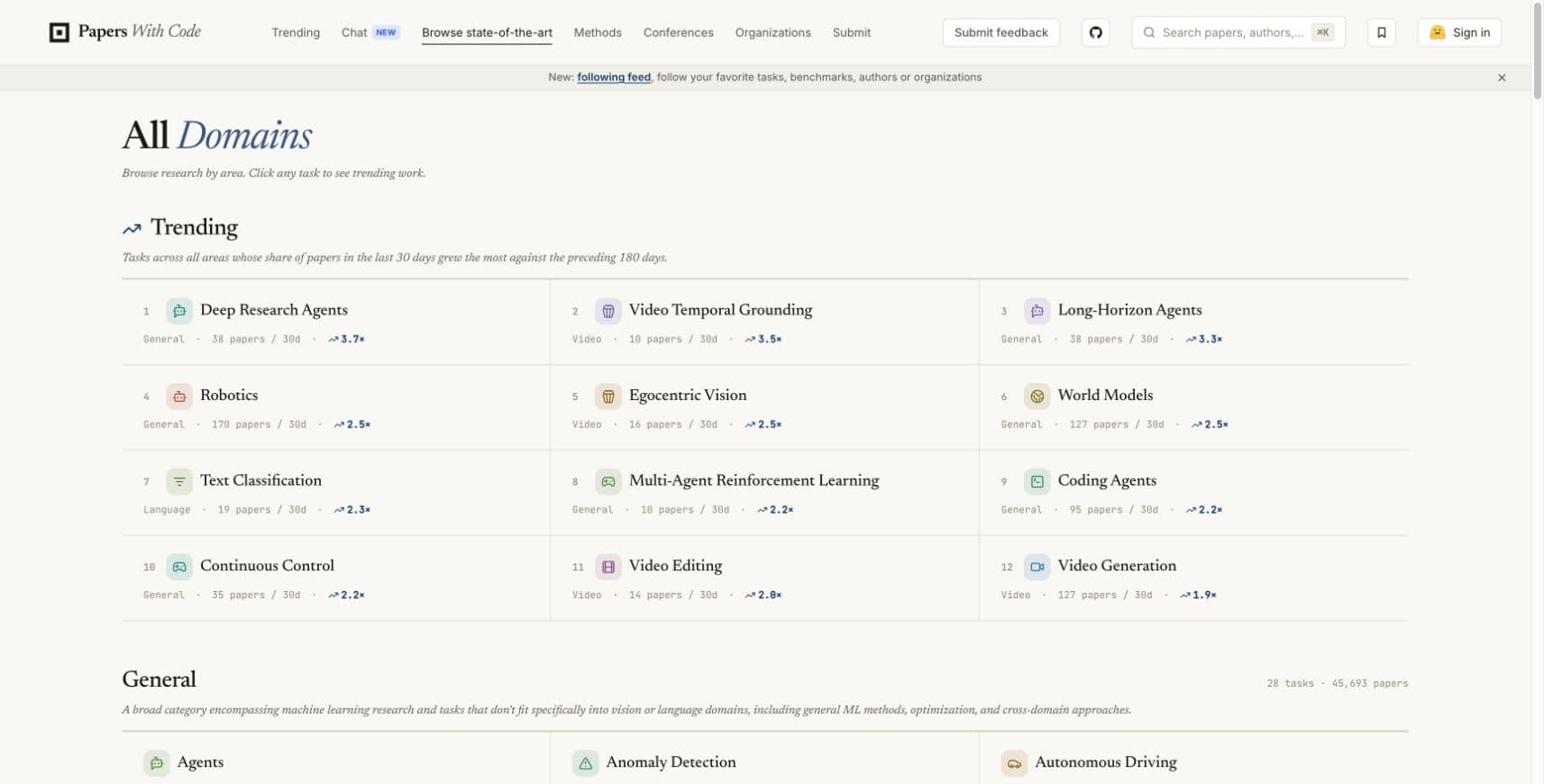Viewport: 1544px width, 784px height.
Task: Click the Autonomous Driving icon
Action: tap(1014, 763)
